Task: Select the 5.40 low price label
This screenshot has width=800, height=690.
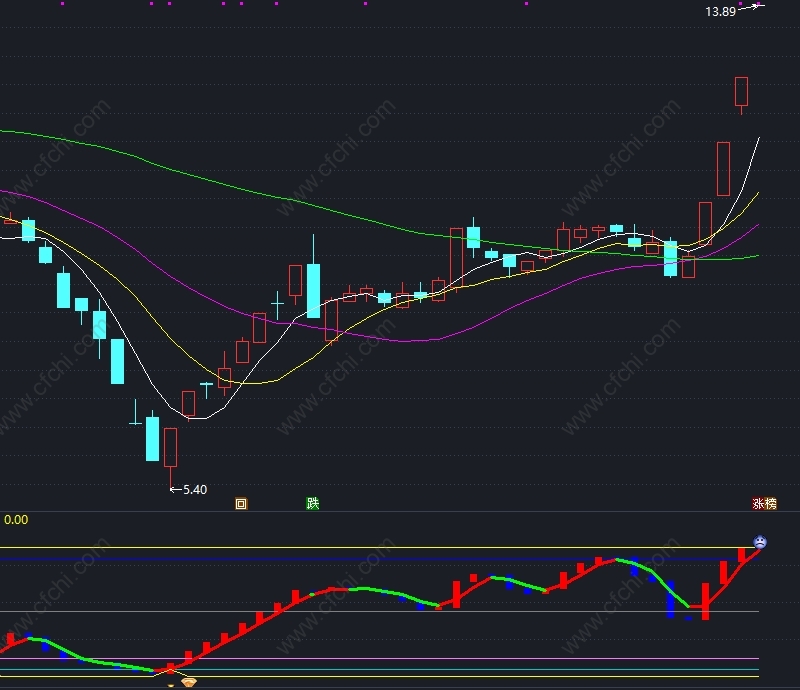Action: [195, 489]
